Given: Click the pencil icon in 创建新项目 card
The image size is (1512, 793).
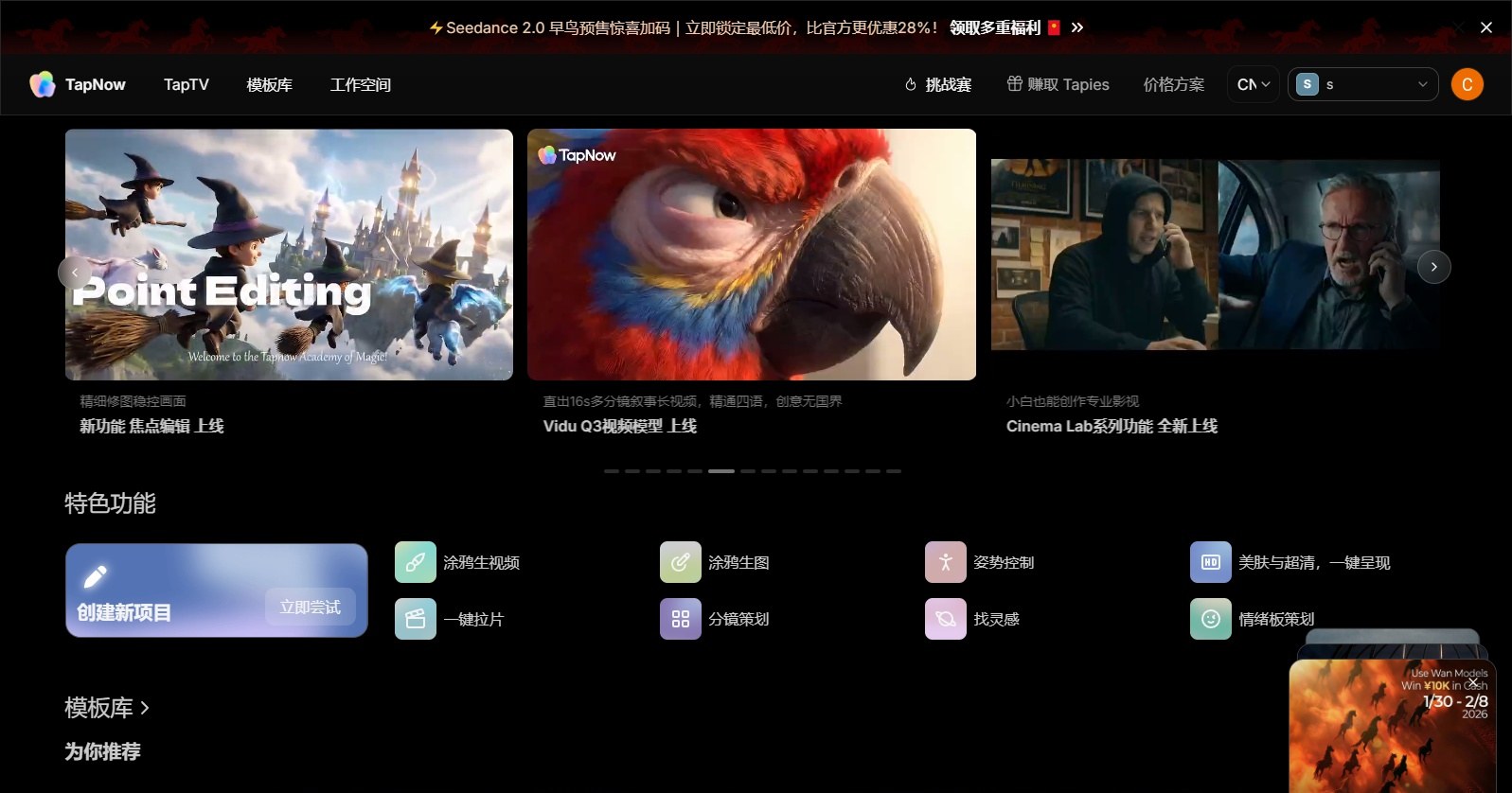Looking at the screenshot, I should coord(96,576).
